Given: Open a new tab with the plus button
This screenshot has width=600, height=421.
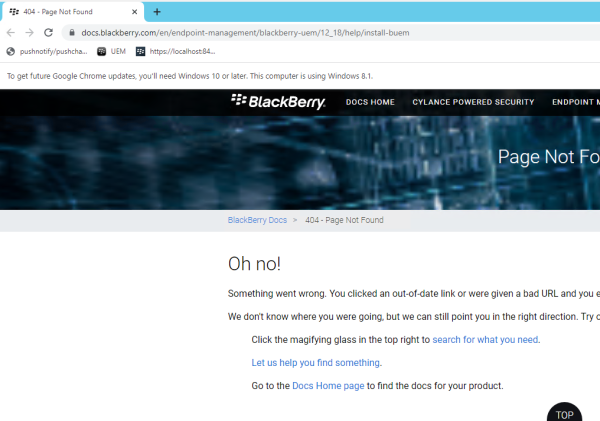Looking at the screenshot, I should pos(157,12).
